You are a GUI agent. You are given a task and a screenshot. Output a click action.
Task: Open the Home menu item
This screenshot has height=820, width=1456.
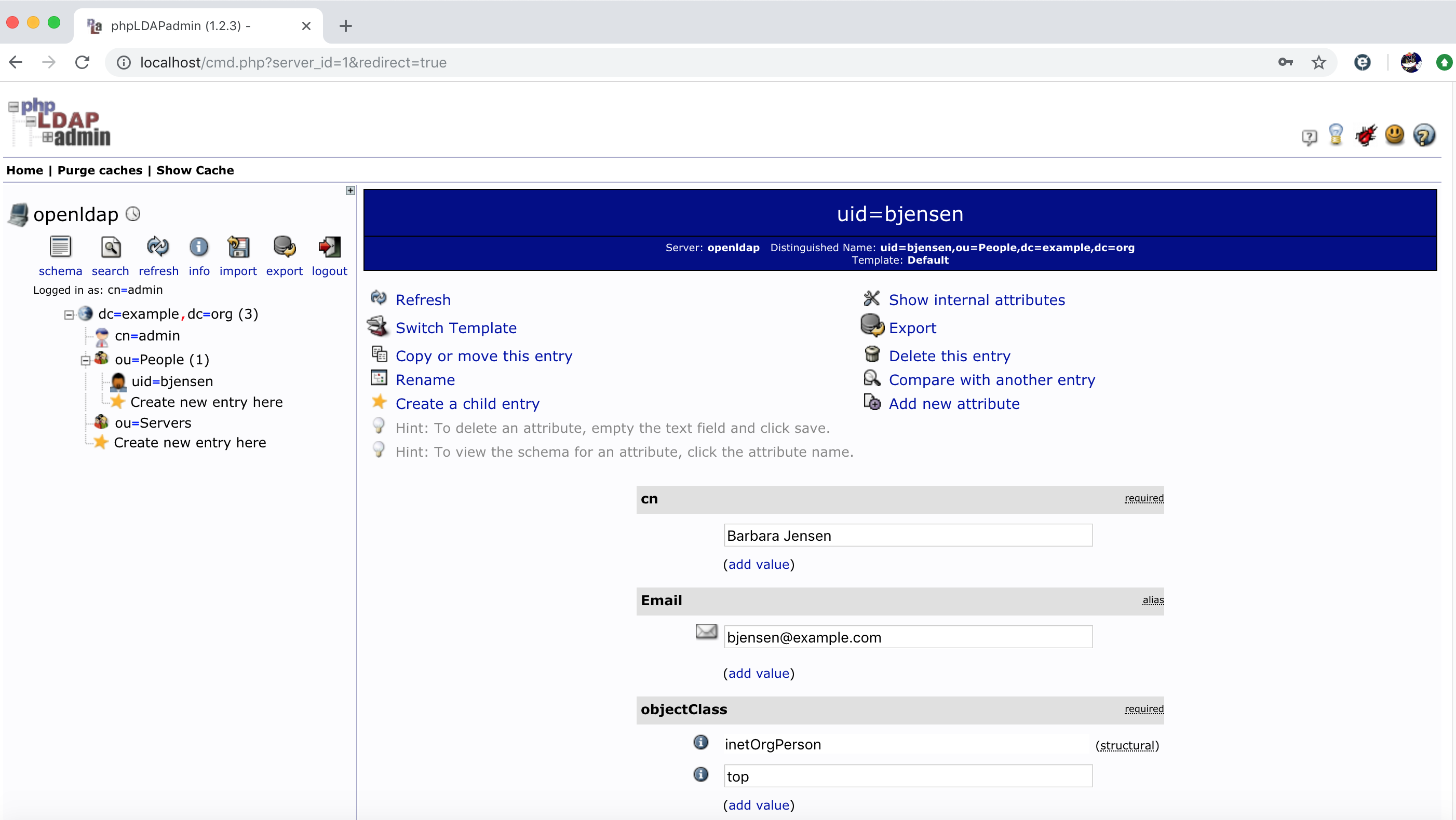coord(24,170)
